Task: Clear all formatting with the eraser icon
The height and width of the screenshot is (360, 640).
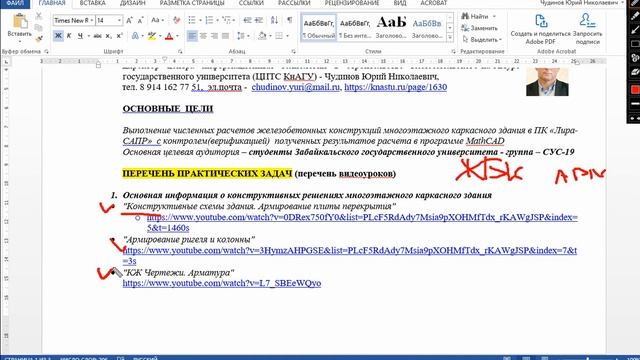Action: point(176,20)
